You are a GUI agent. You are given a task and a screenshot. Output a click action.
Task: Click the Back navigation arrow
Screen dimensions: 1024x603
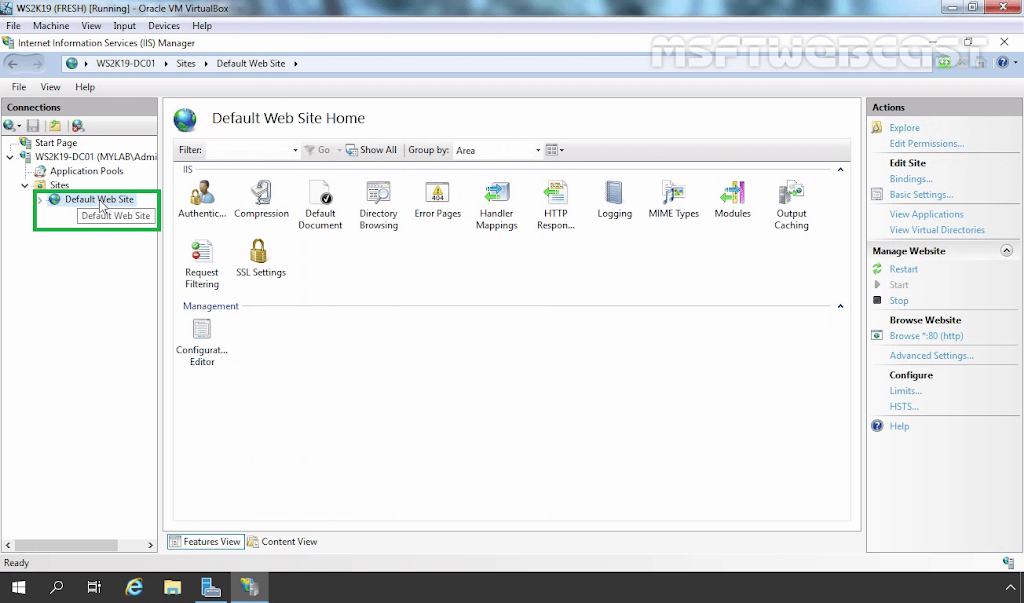click(x=13, y=63)
